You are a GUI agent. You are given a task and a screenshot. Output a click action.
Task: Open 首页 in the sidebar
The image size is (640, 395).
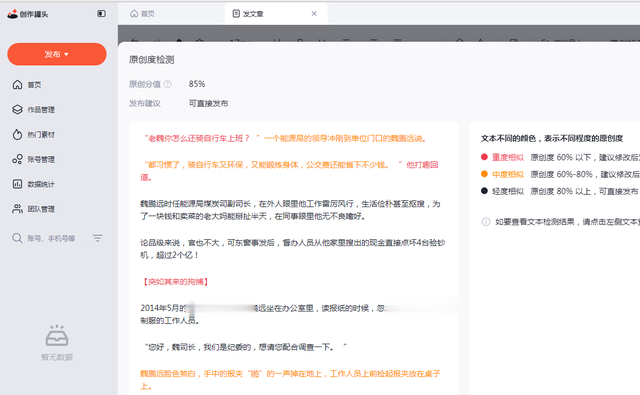pos(34,85)
